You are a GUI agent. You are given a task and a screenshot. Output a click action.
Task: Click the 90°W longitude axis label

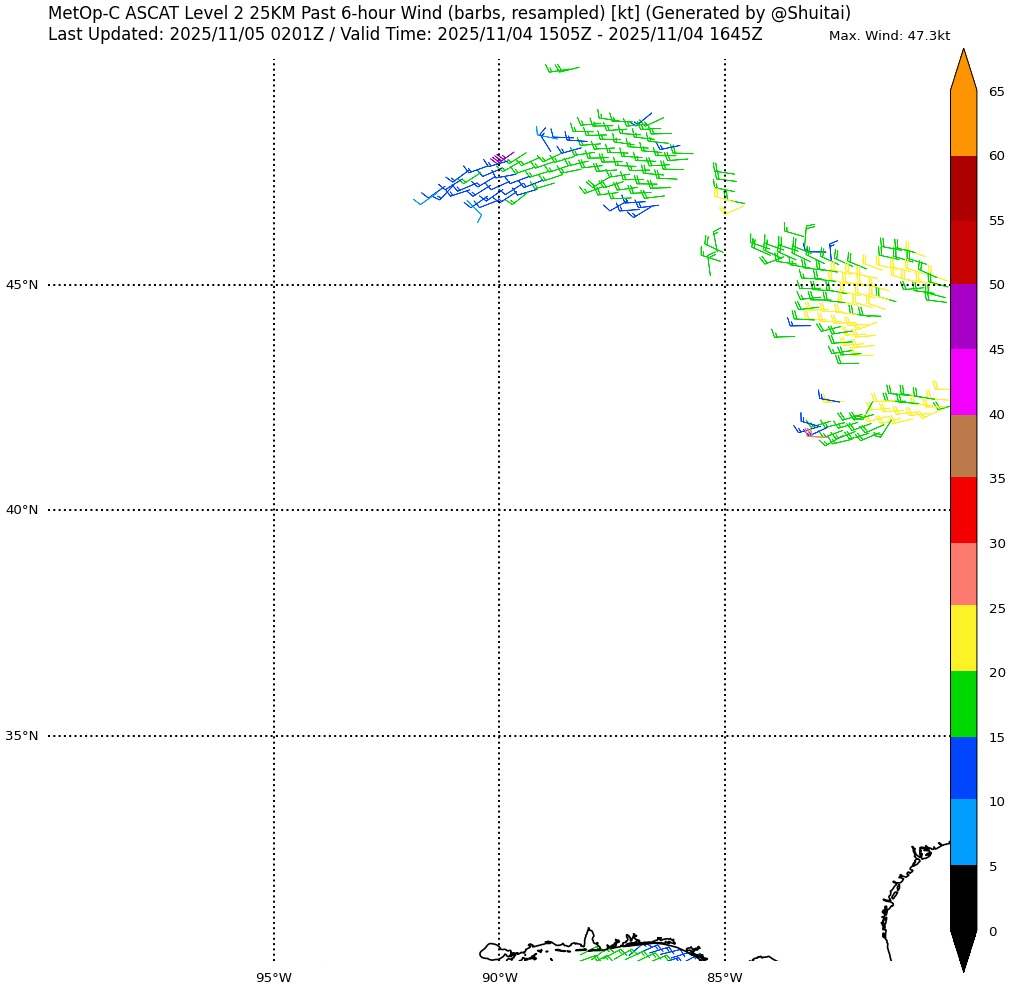[x=499, y=978]
